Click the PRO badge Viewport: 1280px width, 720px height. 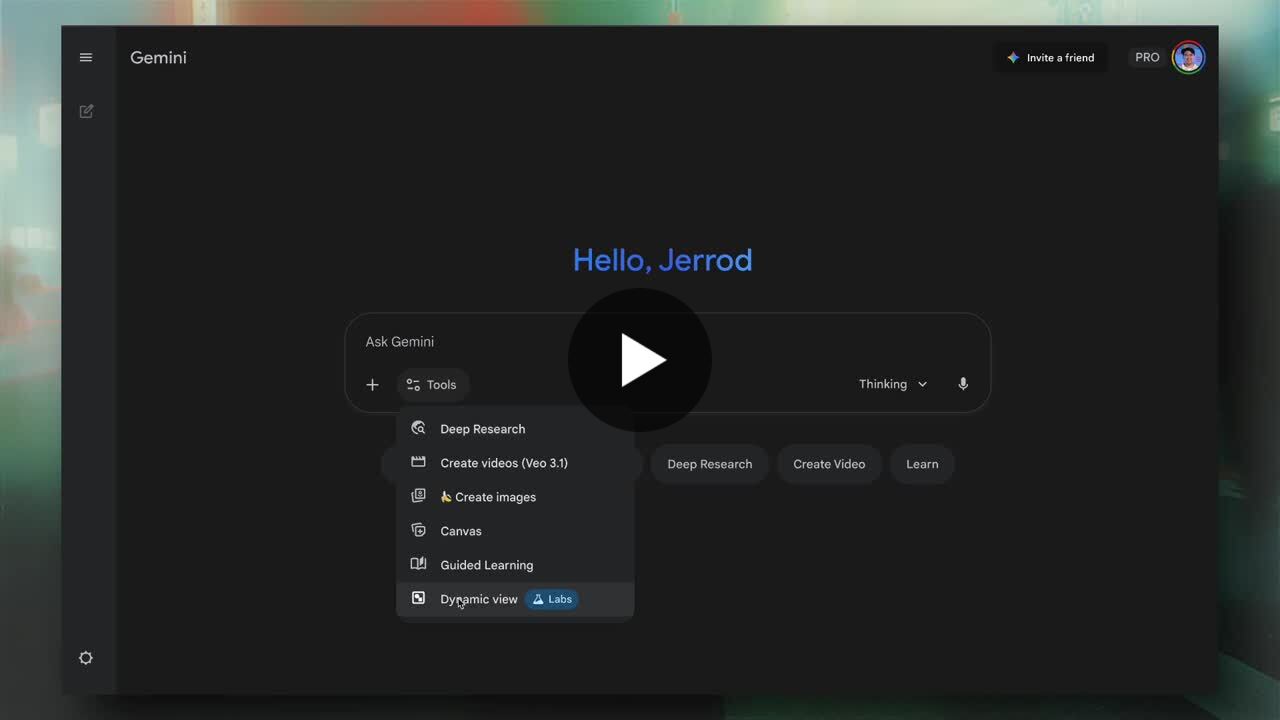[1147, 58]
